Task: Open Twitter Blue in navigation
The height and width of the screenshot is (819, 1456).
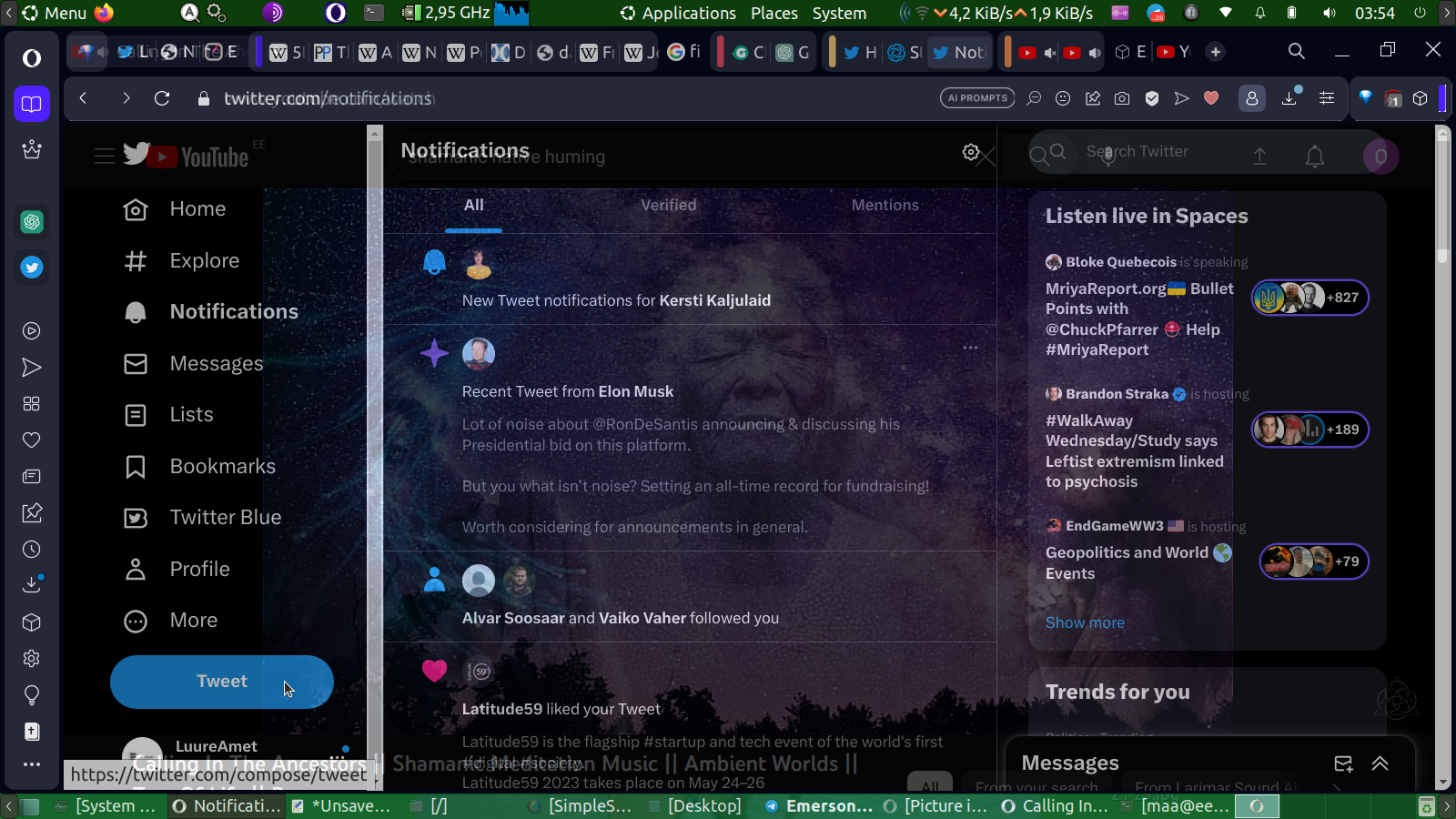Action: click(x=202, y=518)
